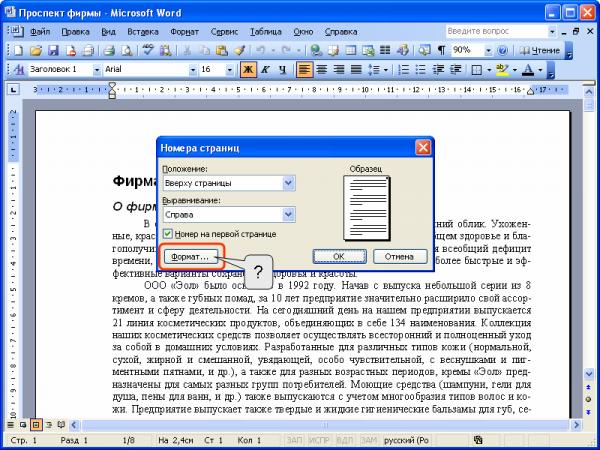Show the Drawing toolbar
This screenshot has width=600, height=450.
(x=402, y=50)
